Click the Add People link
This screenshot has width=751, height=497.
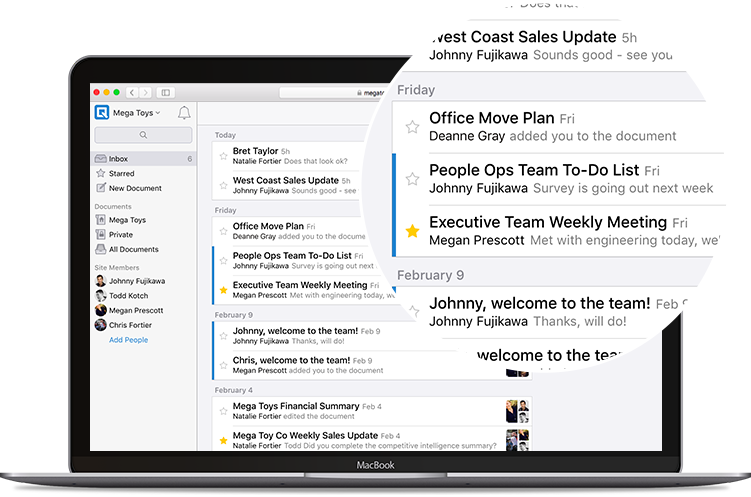coord(128,340)
